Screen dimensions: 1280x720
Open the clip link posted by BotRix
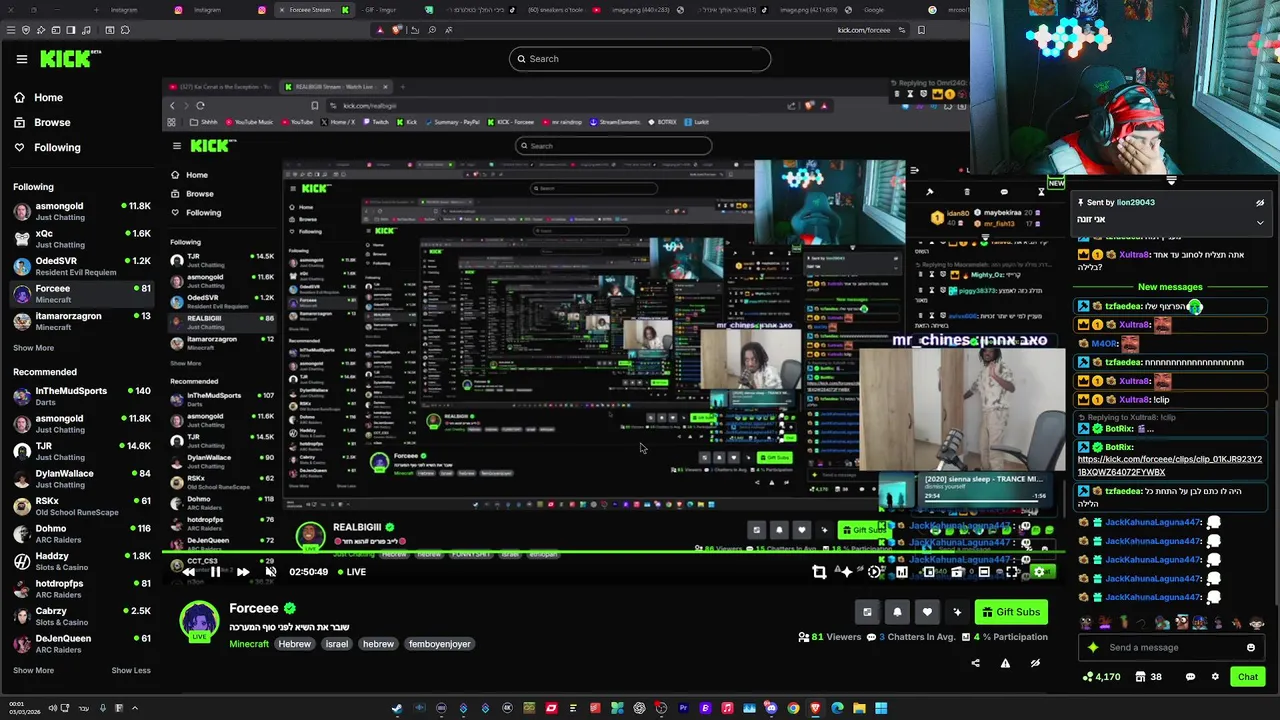pos(1169,465)
